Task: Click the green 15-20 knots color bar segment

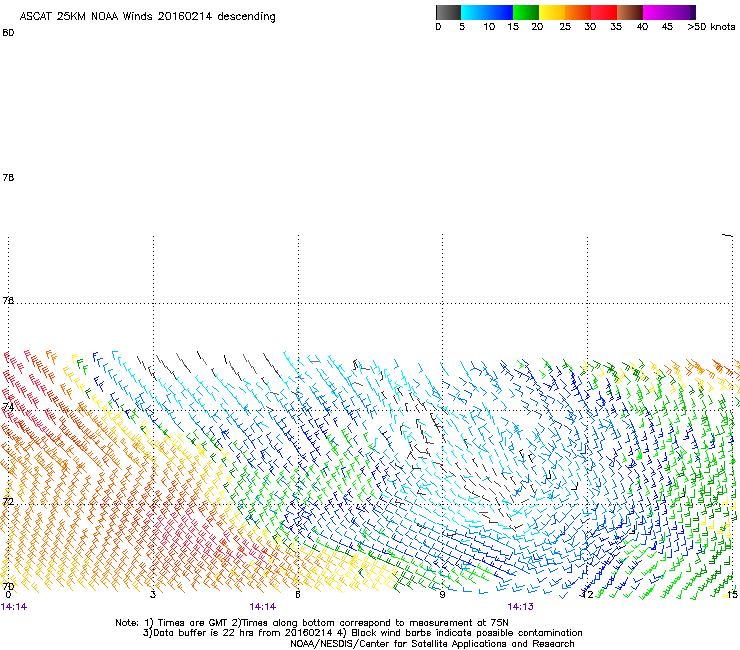Action: click(x=526, y=12)
